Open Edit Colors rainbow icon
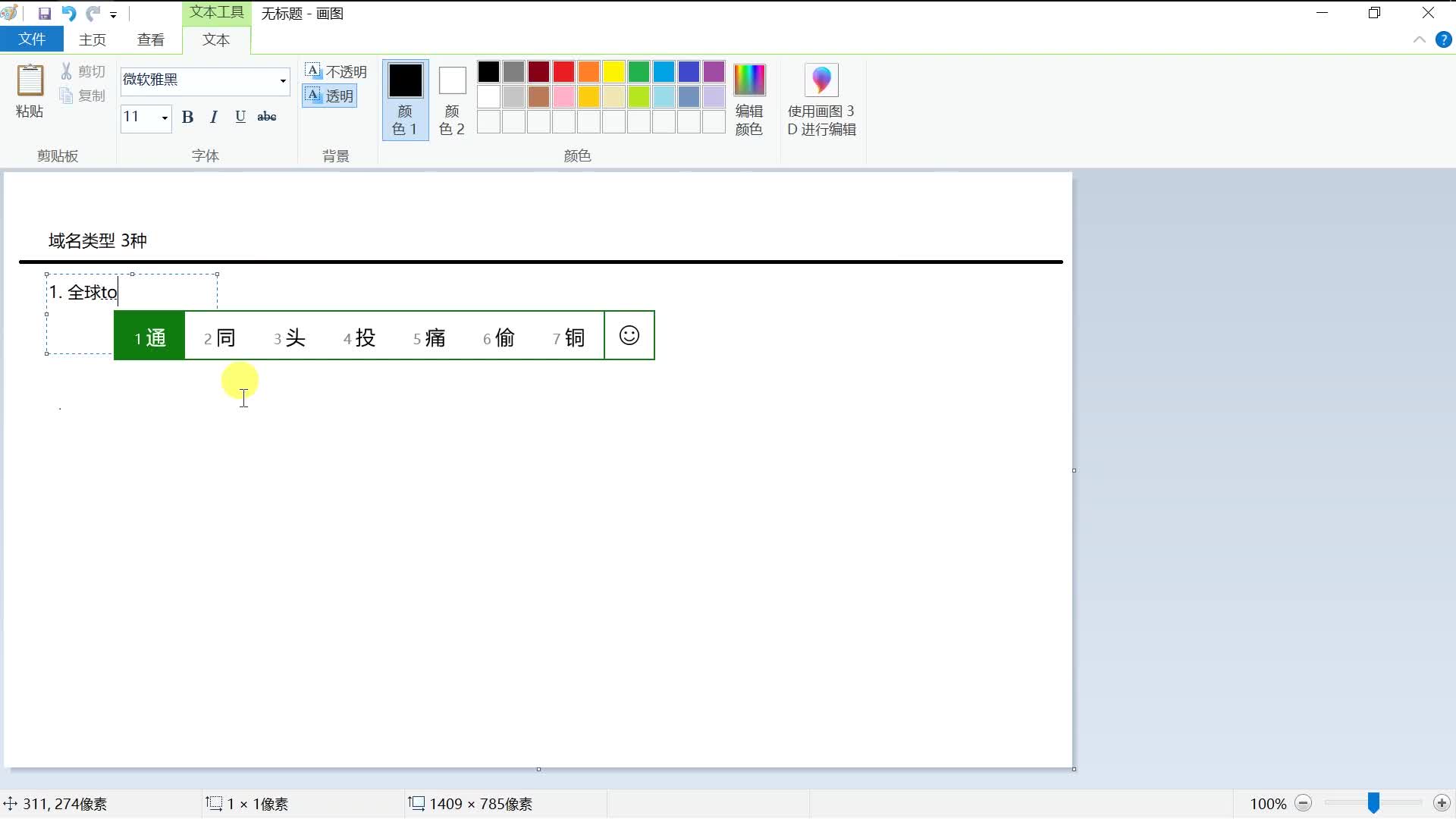The height and width of the screenshot is (819, 1456). 749,80
